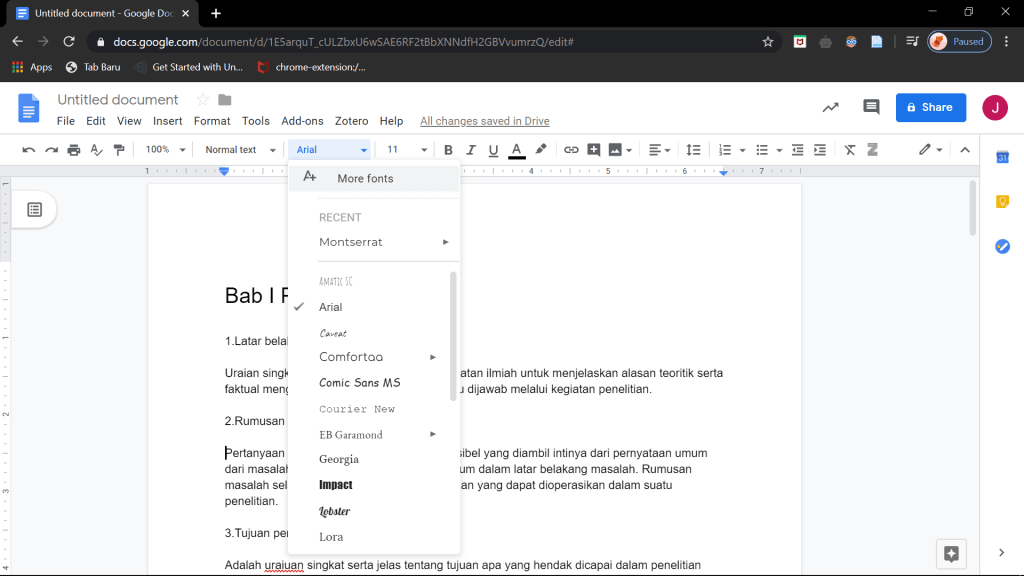Click the print icon in toolbar

73,150
